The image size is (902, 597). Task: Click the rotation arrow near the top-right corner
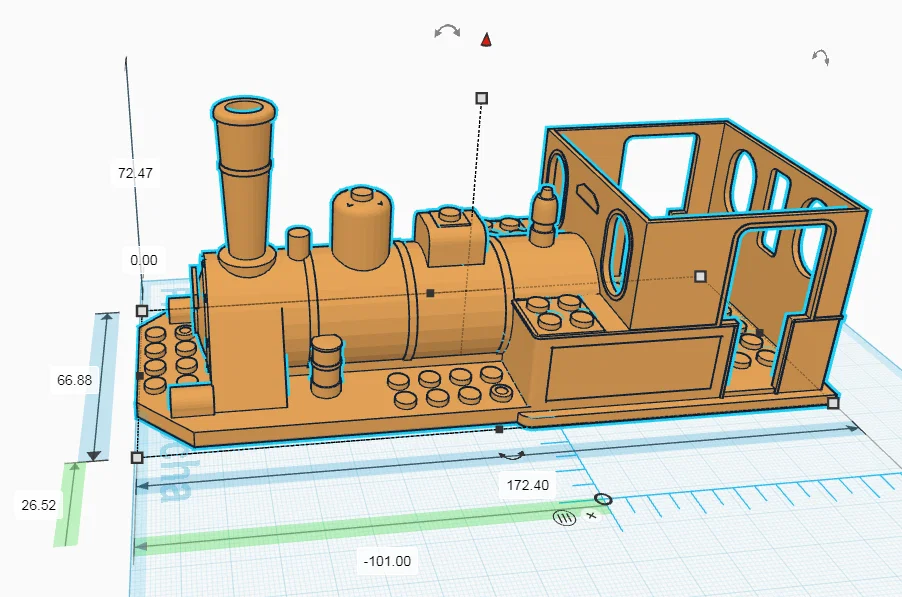(820, 58)
